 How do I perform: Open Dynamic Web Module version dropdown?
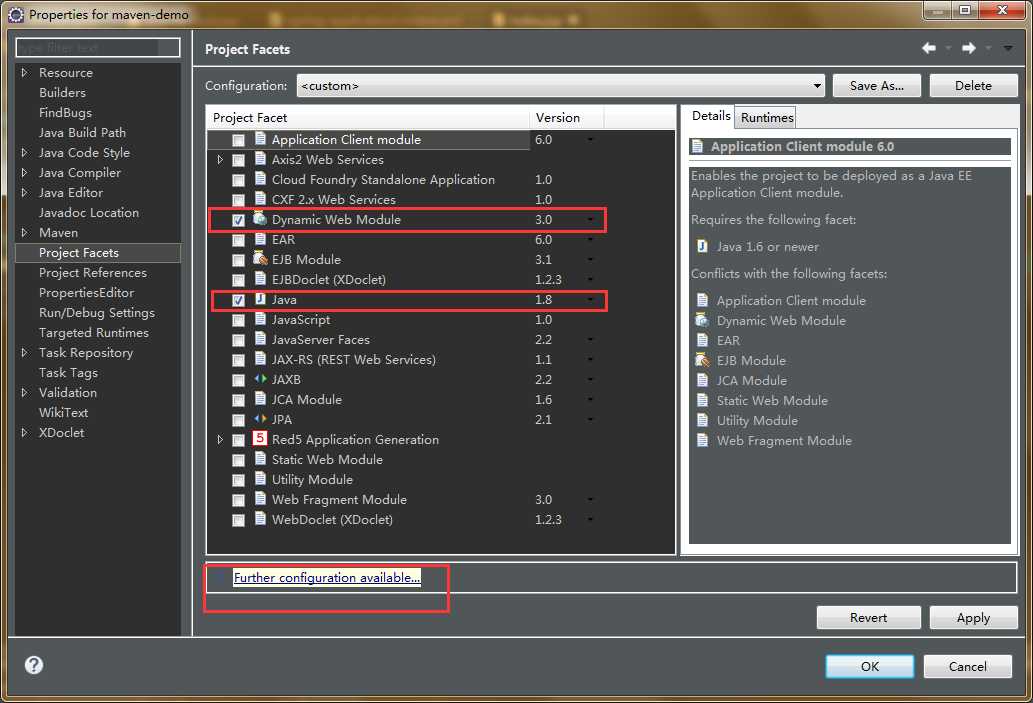click(590, 219)
